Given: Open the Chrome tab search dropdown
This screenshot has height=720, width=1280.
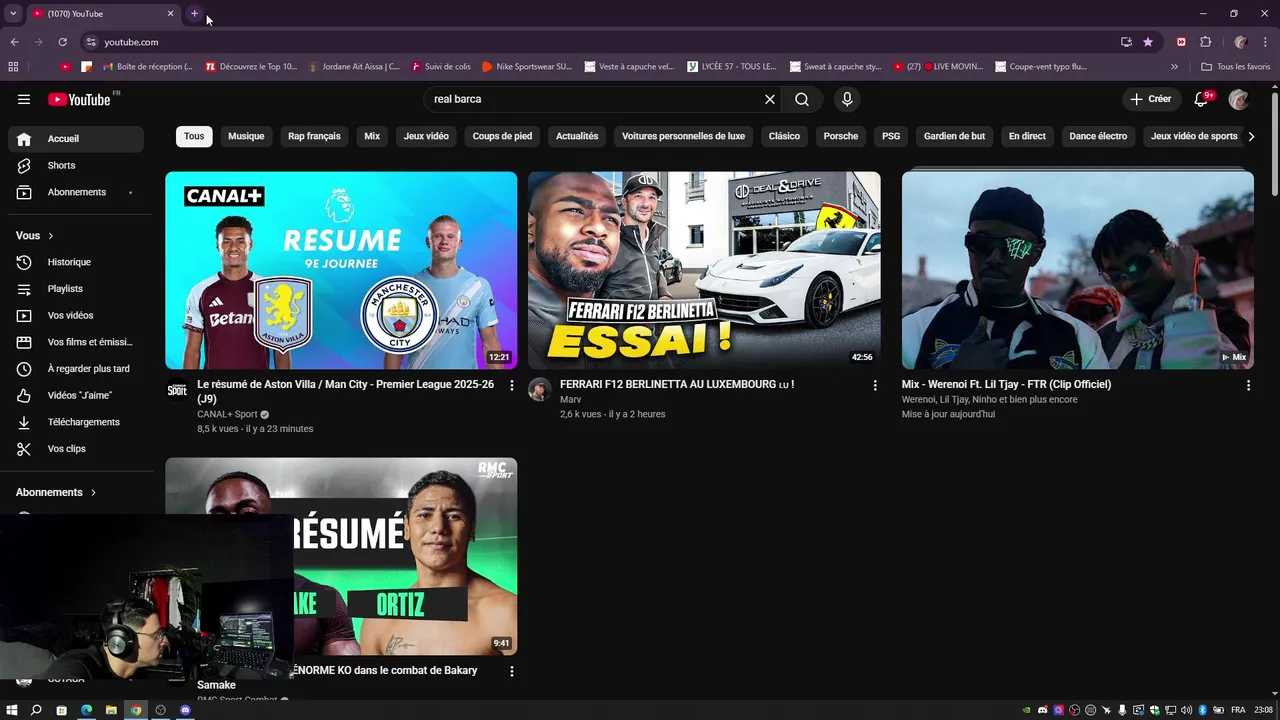Looking at the screenshot, I should coord(13,14).
